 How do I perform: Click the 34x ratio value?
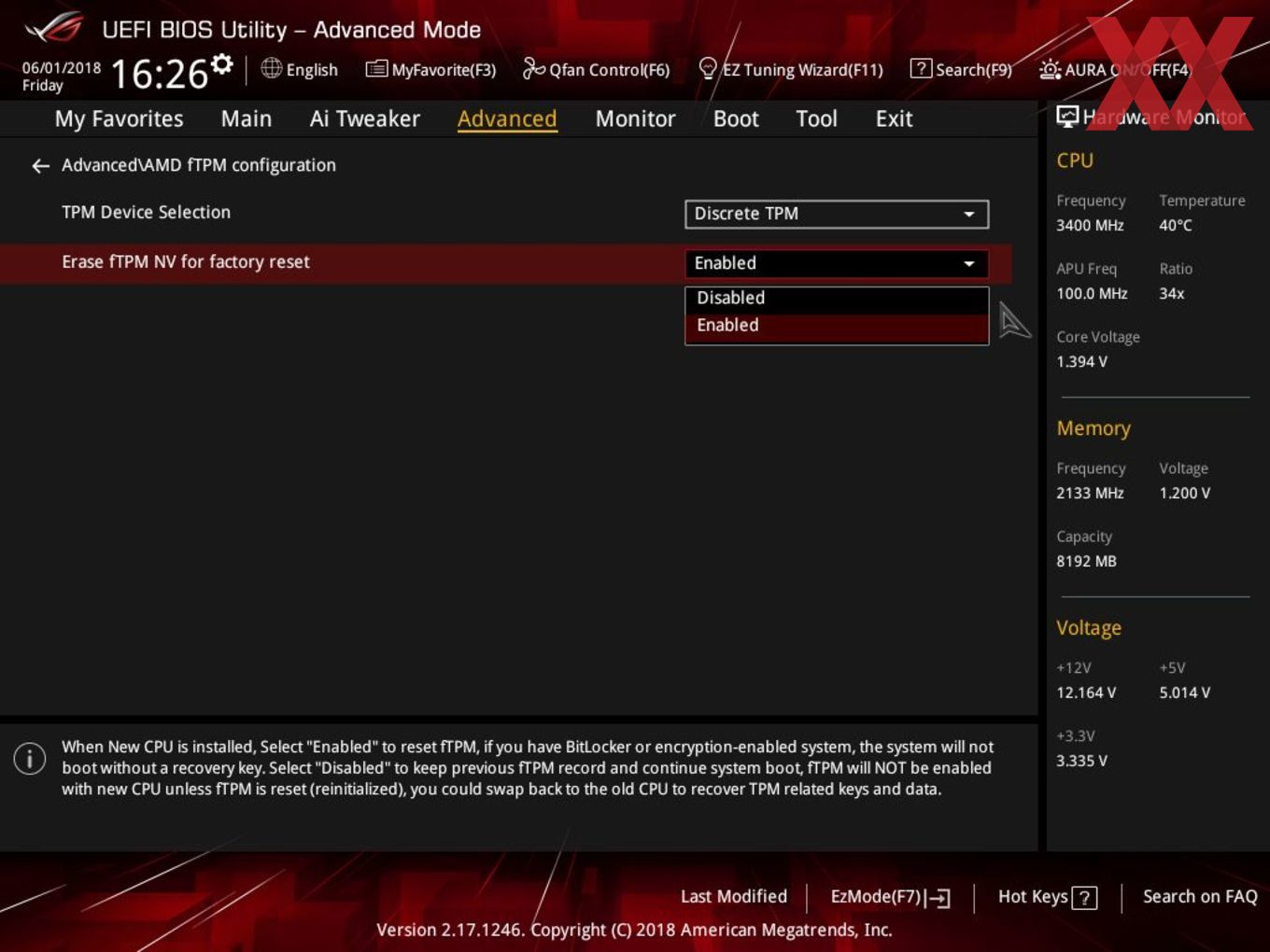tap(1172, 294)
